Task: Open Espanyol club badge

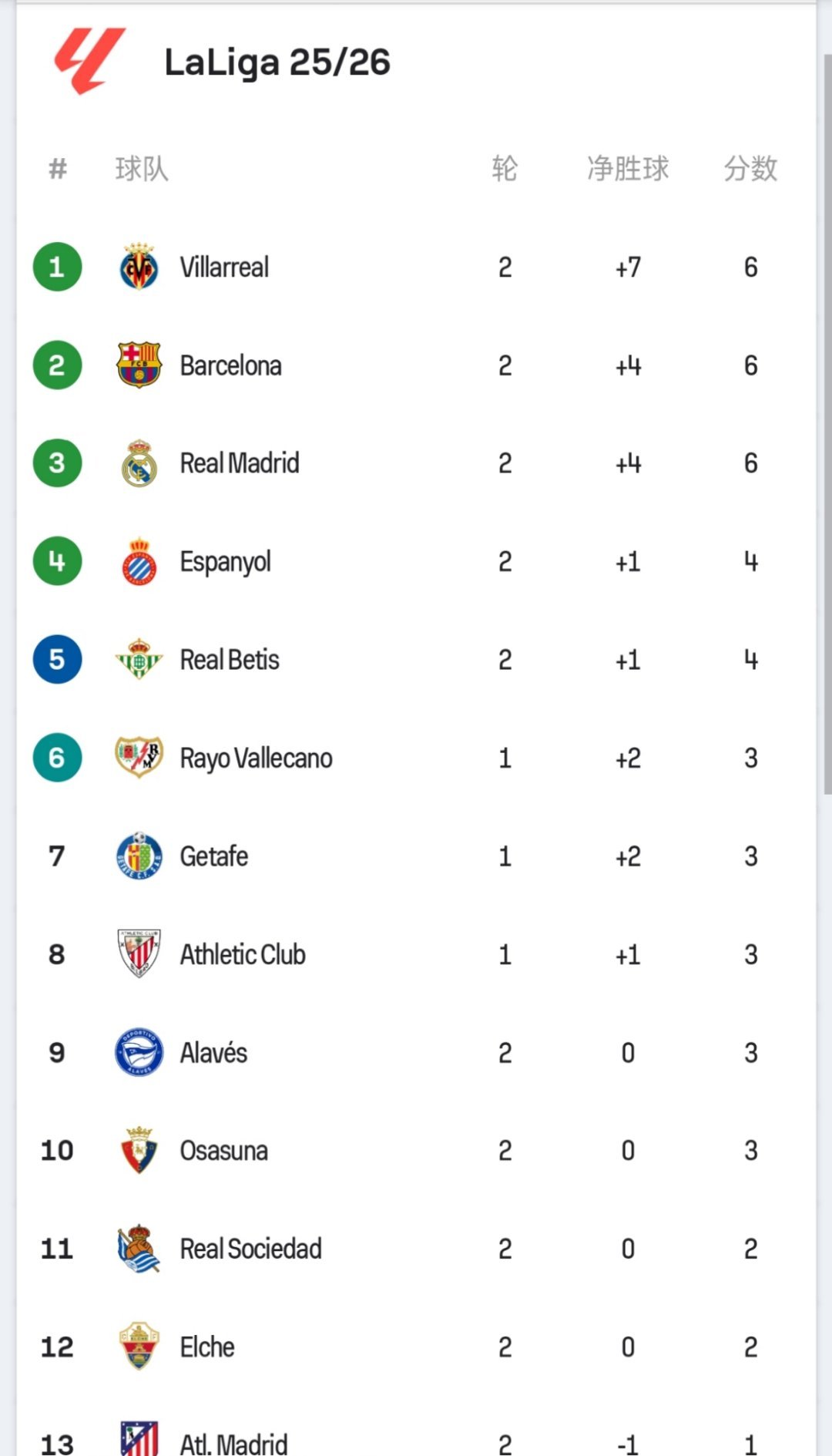Action: click(139, 561)
